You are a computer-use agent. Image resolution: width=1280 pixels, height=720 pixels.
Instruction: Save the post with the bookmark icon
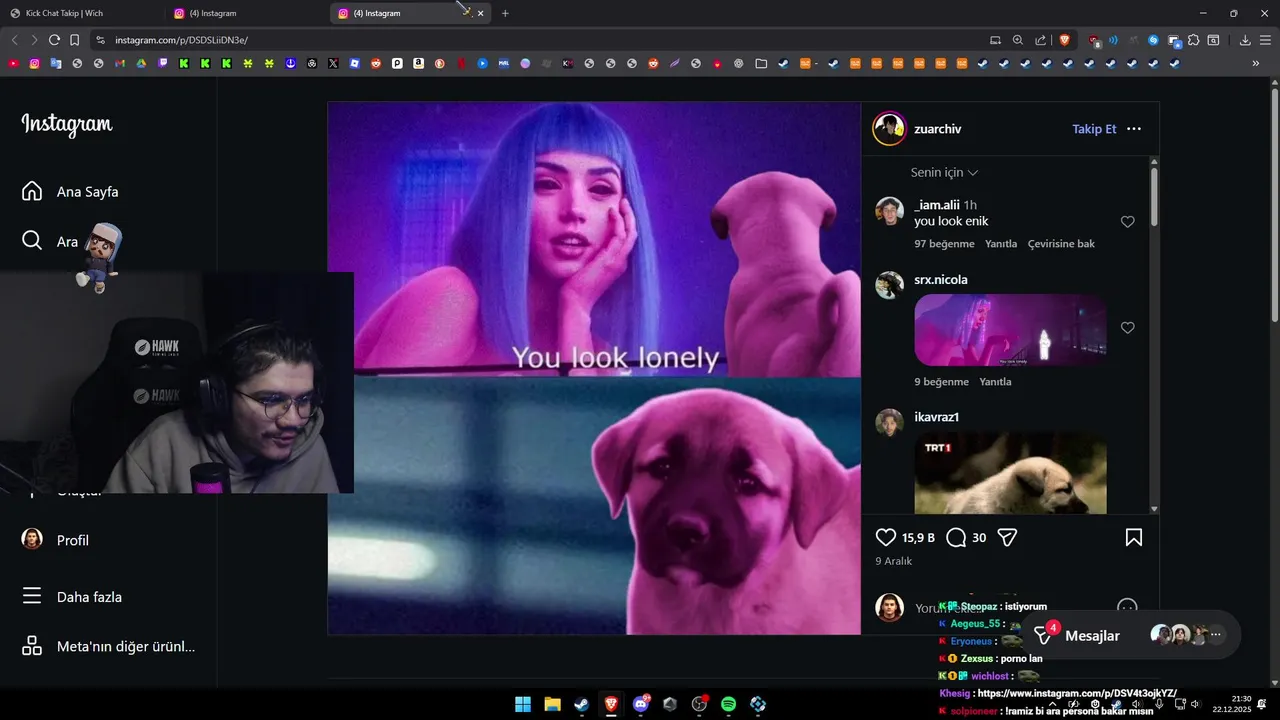coord(1134,537)
